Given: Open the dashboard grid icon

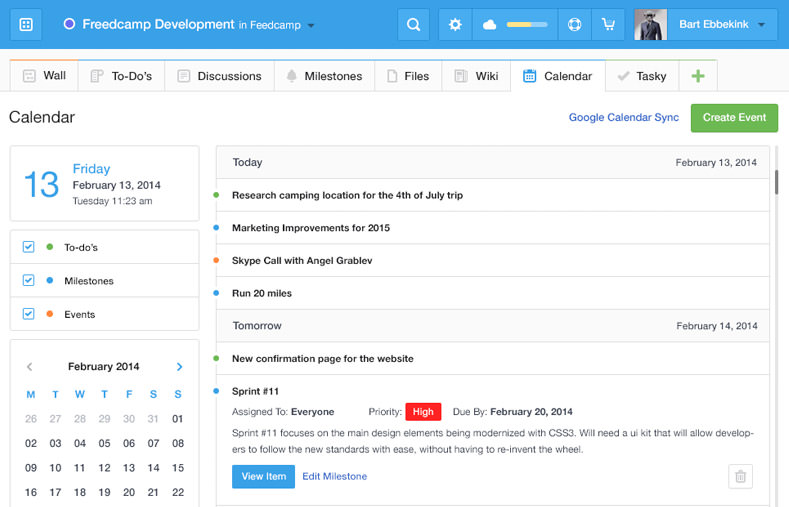Looking at the screenshot, I should coord(25,24).
